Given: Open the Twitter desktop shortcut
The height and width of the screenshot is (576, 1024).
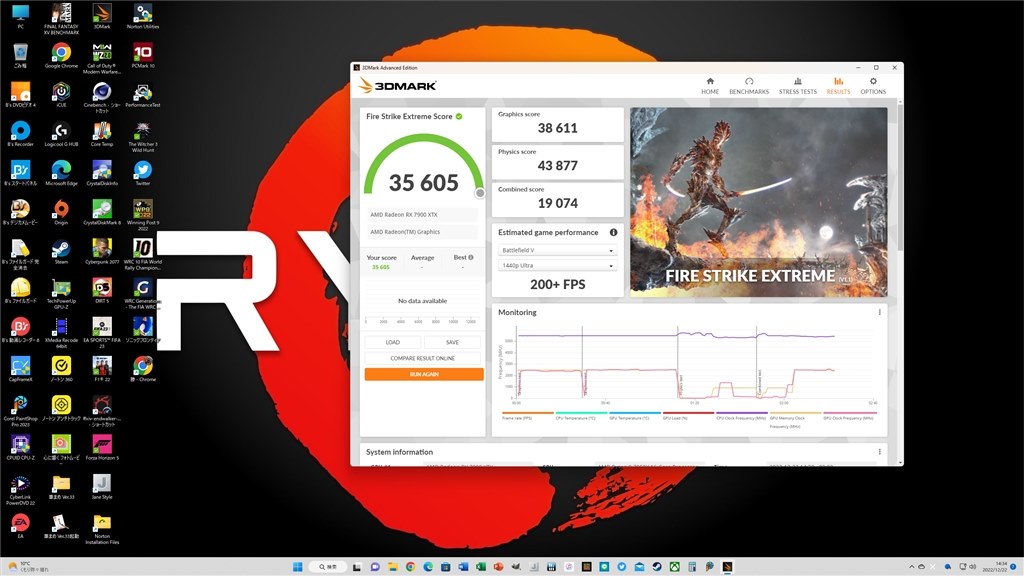Looking at the screenshot, I should pyautogui.click(x=143, y=174).
